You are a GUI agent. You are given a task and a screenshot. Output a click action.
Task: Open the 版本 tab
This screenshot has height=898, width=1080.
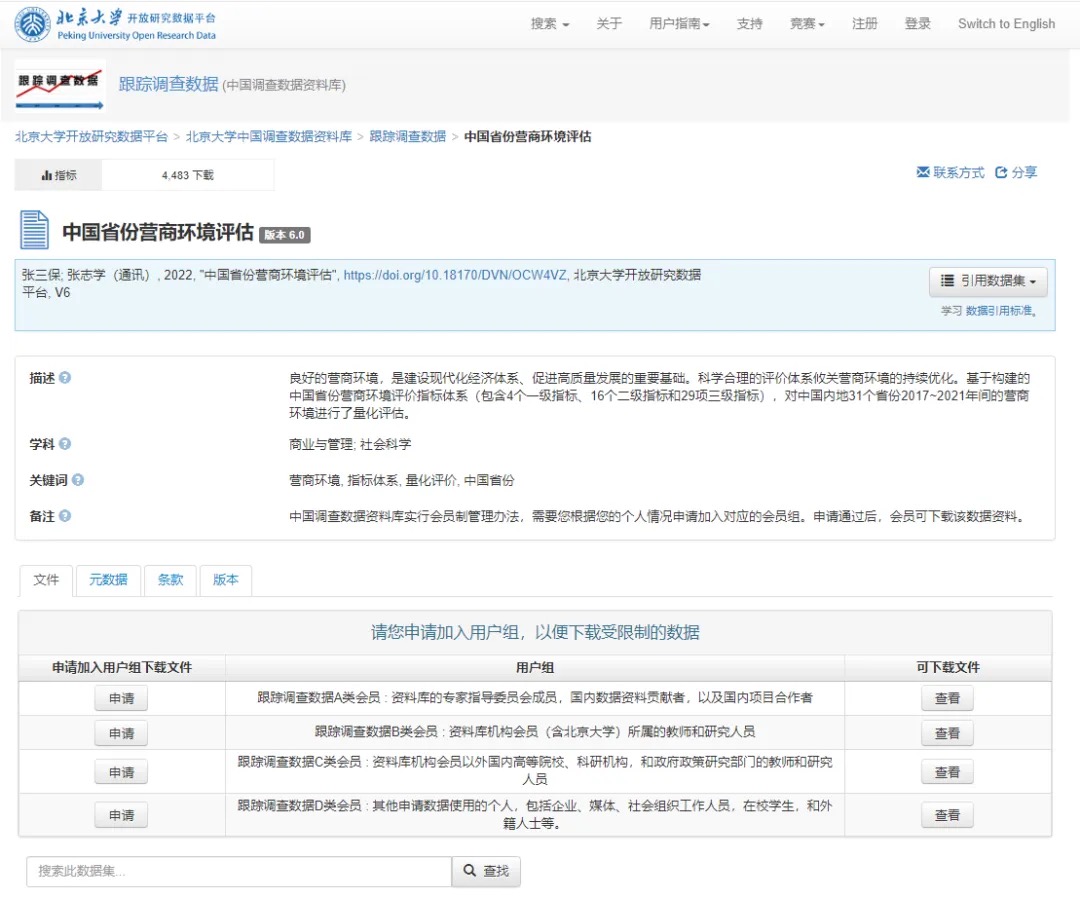click(x=225, y=580)
